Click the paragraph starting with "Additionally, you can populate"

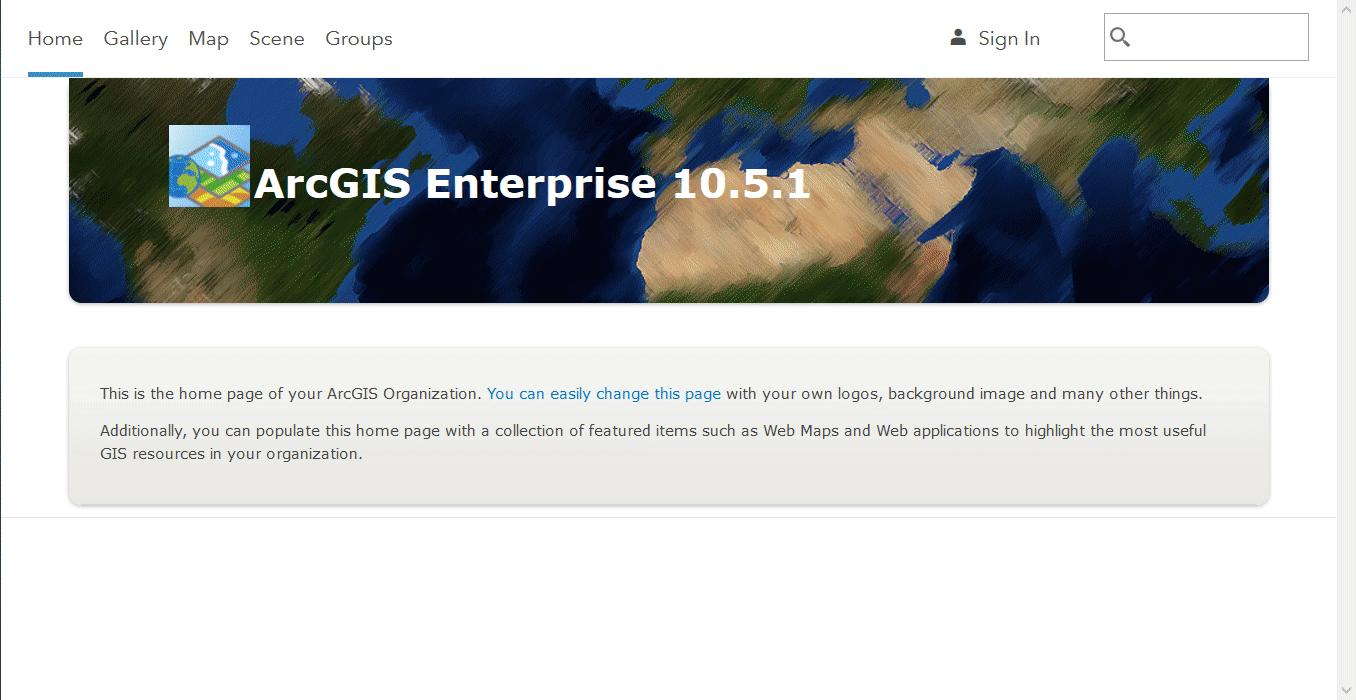[x=653, y=442]
